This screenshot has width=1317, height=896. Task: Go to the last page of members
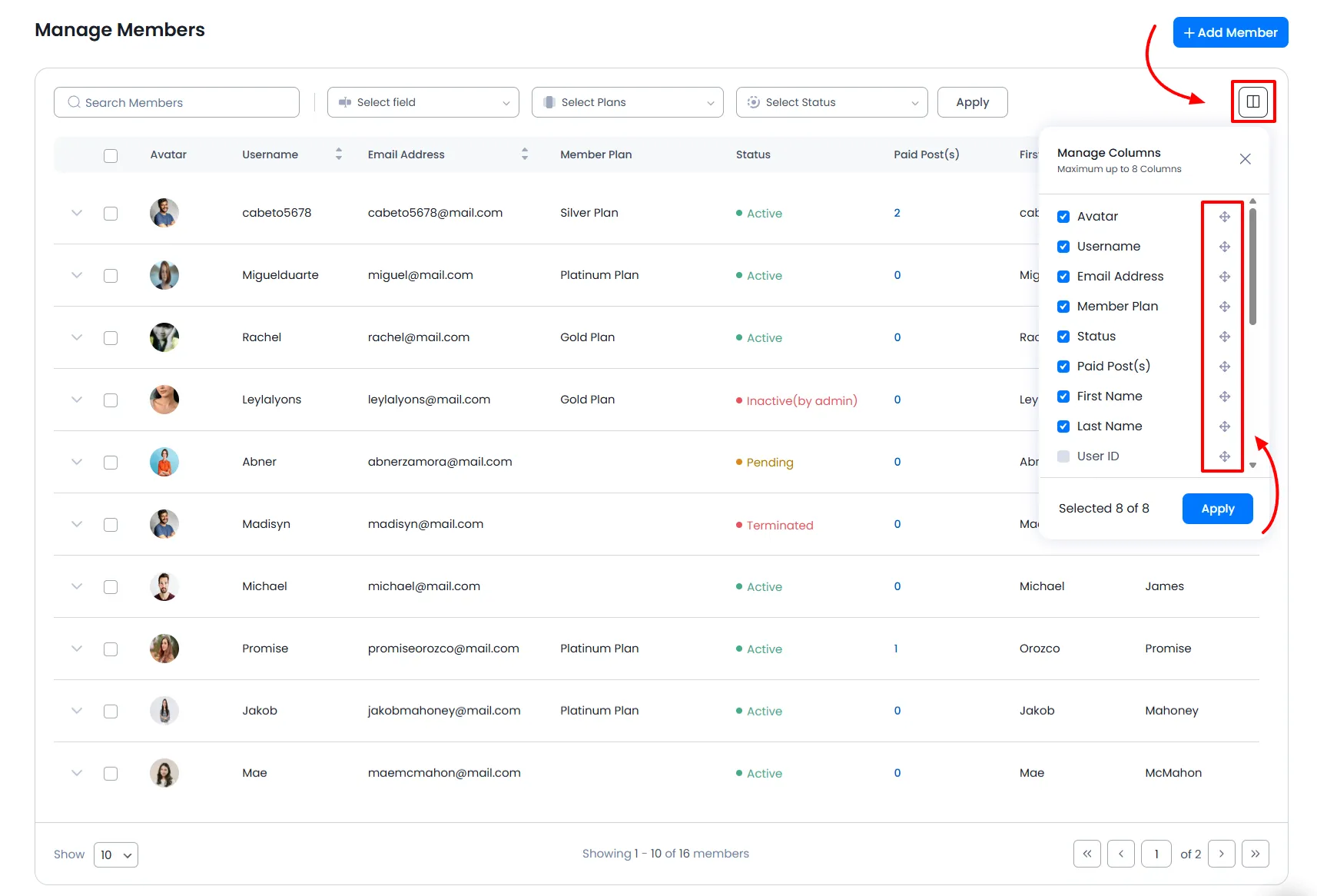click(x=1255, y=854)
